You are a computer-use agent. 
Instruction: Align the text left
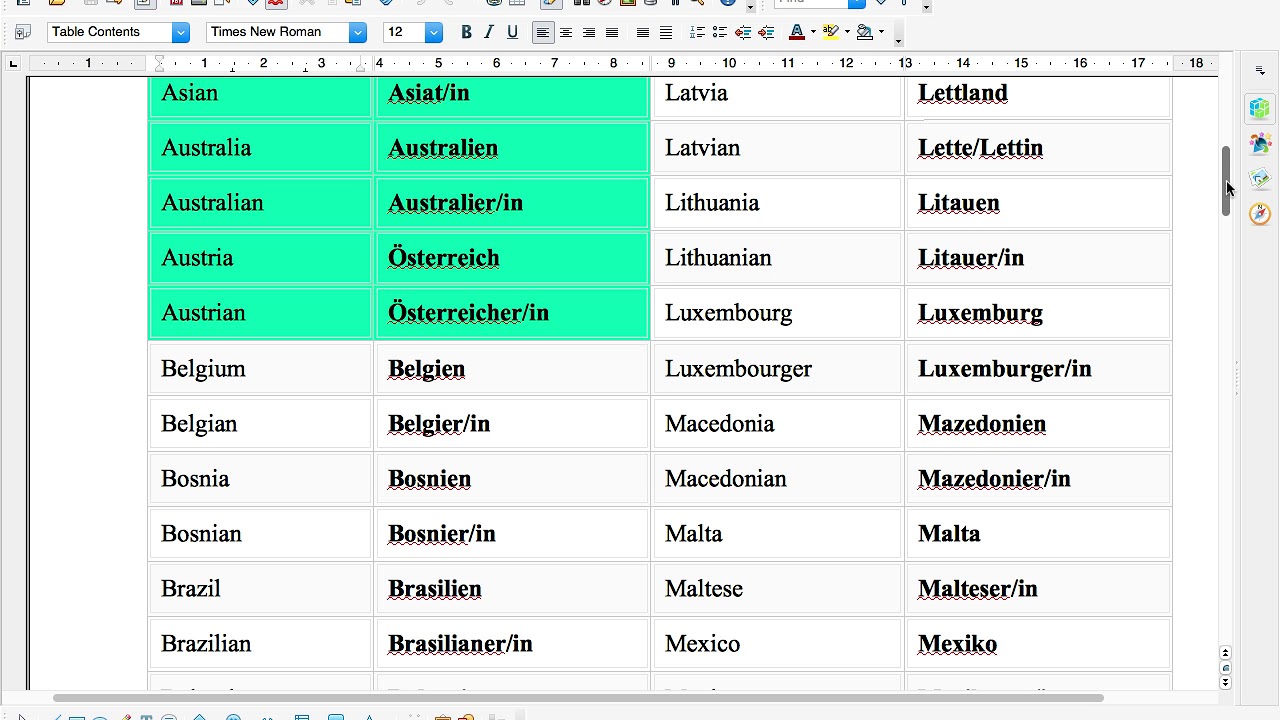point(542,33)
